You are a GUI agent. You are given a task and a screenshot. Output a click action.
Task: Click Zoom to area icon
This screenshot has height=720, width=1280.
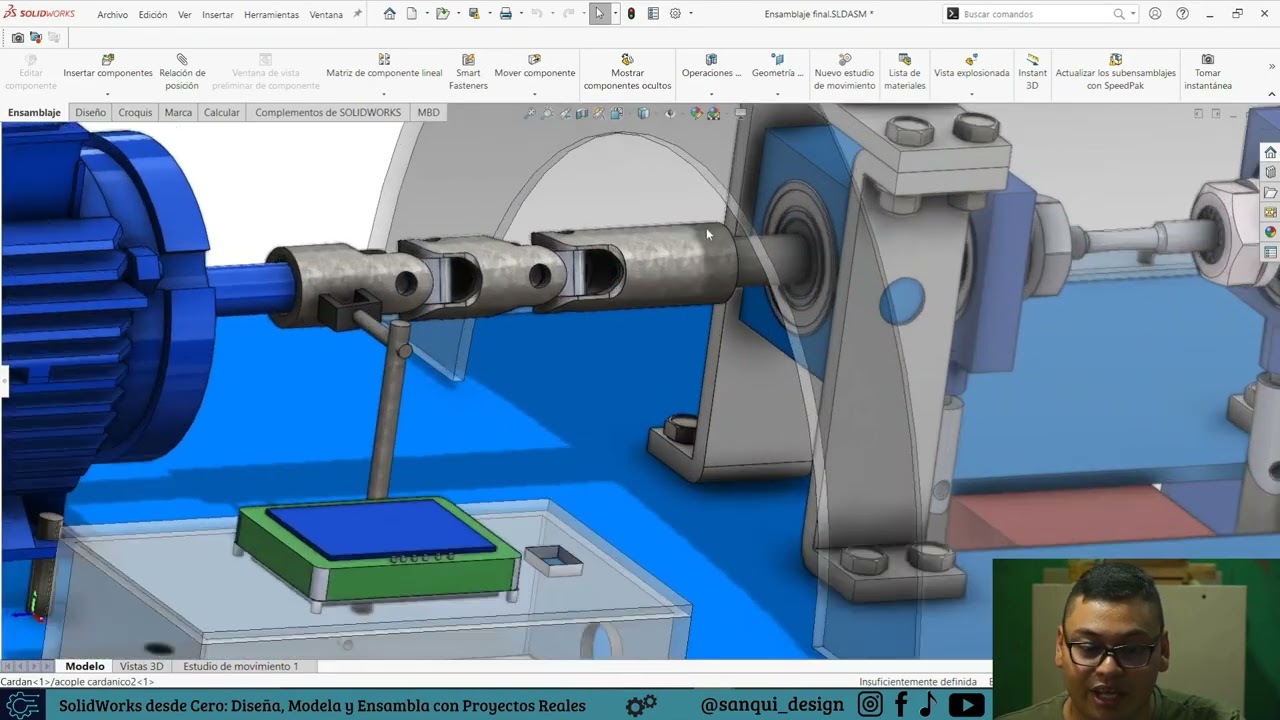click(547, 113)
